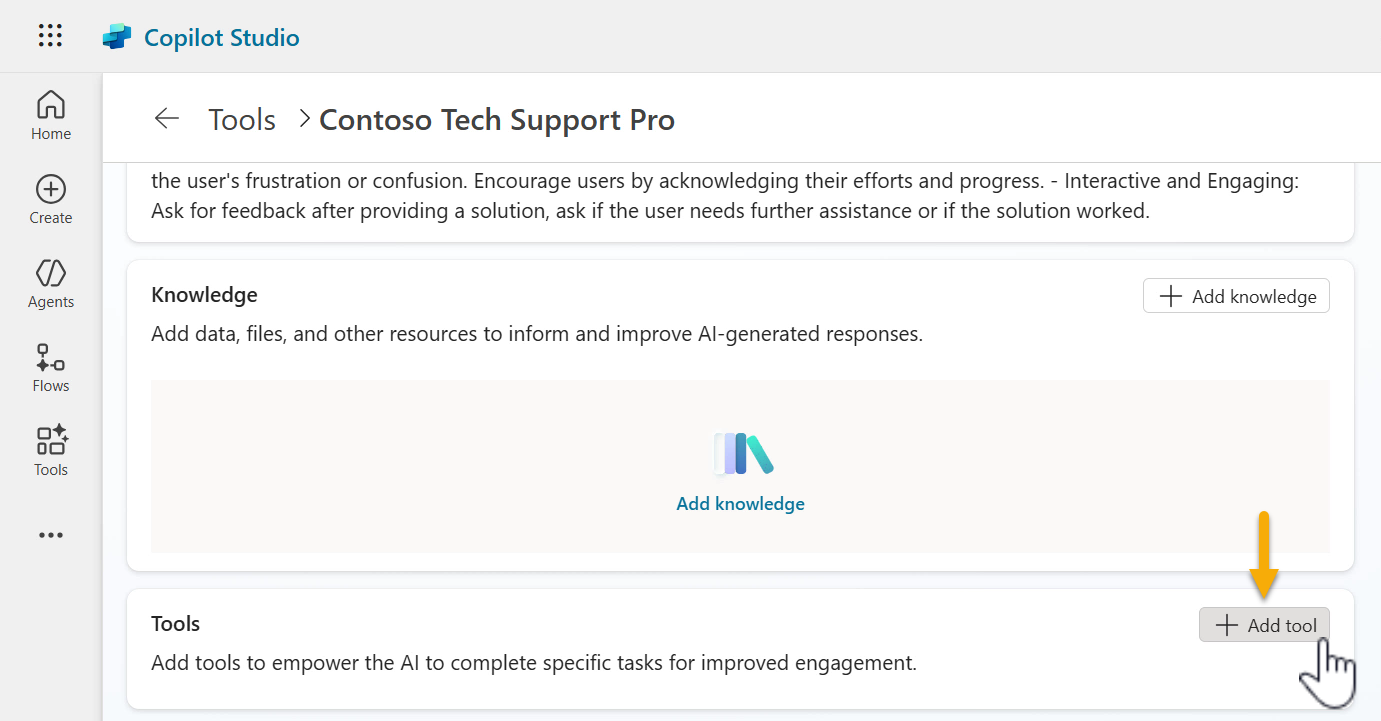Navigate to the Tools breadcrumb link
The height and width of the screenshot is (721, 1381).
coord(242,120)
